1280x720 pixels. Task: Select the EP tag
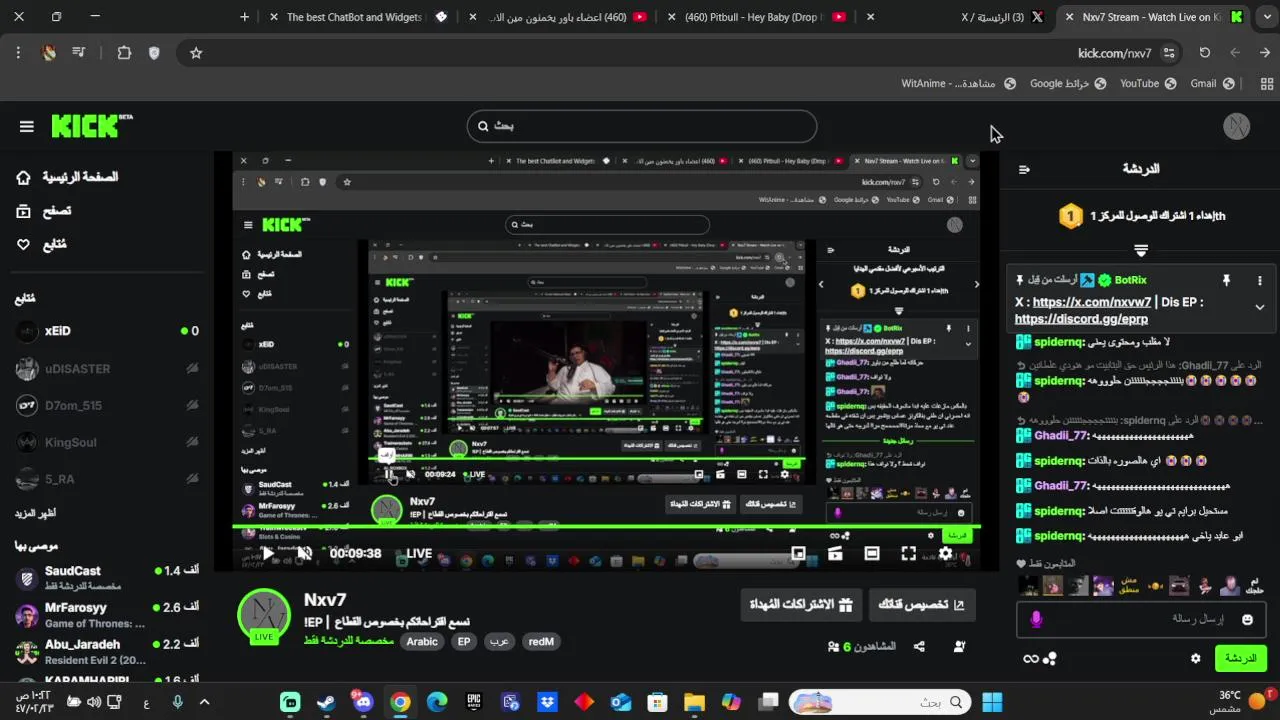pyautogui.click(x=464, y=642)
